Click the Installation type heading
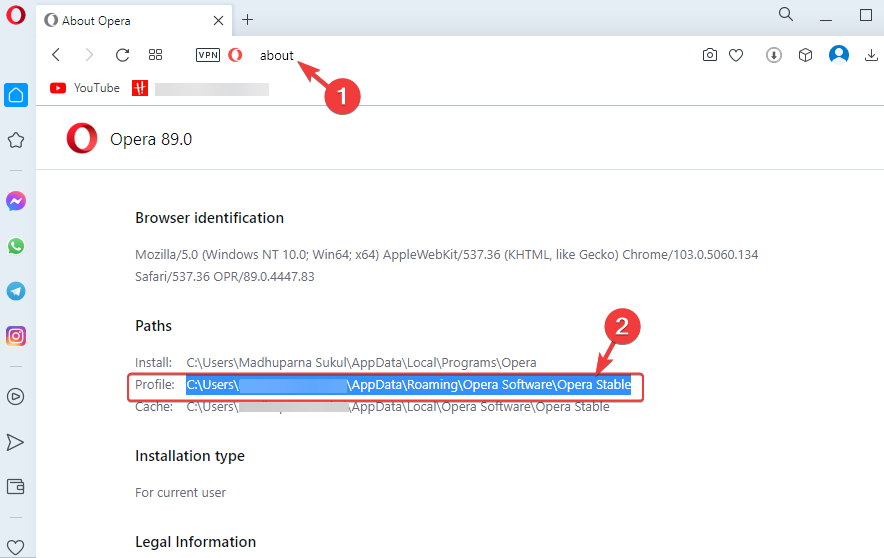 190,456
